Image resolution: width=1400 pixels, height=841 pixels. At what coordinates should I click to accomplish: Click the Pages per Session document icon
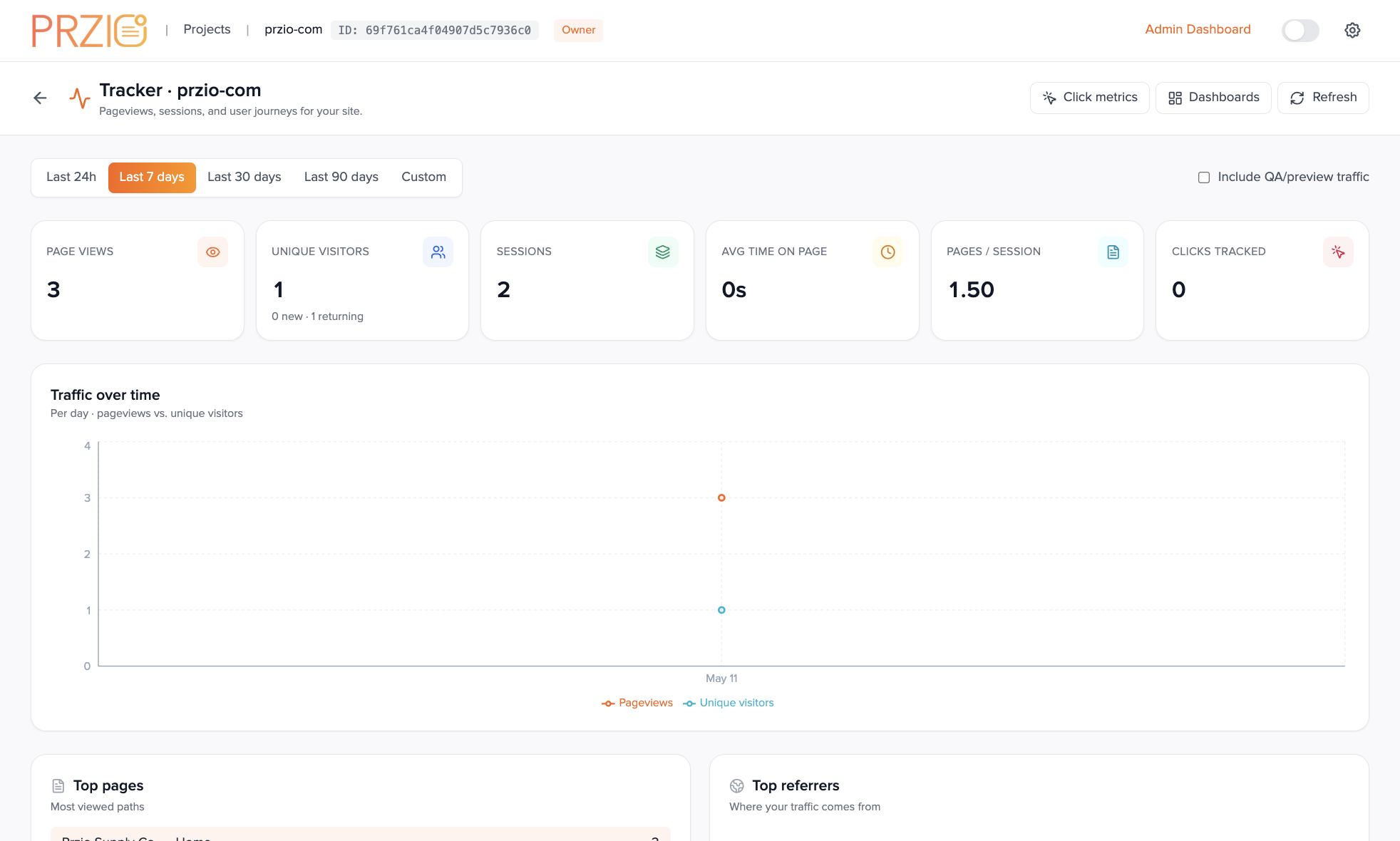coord(1113,252)
